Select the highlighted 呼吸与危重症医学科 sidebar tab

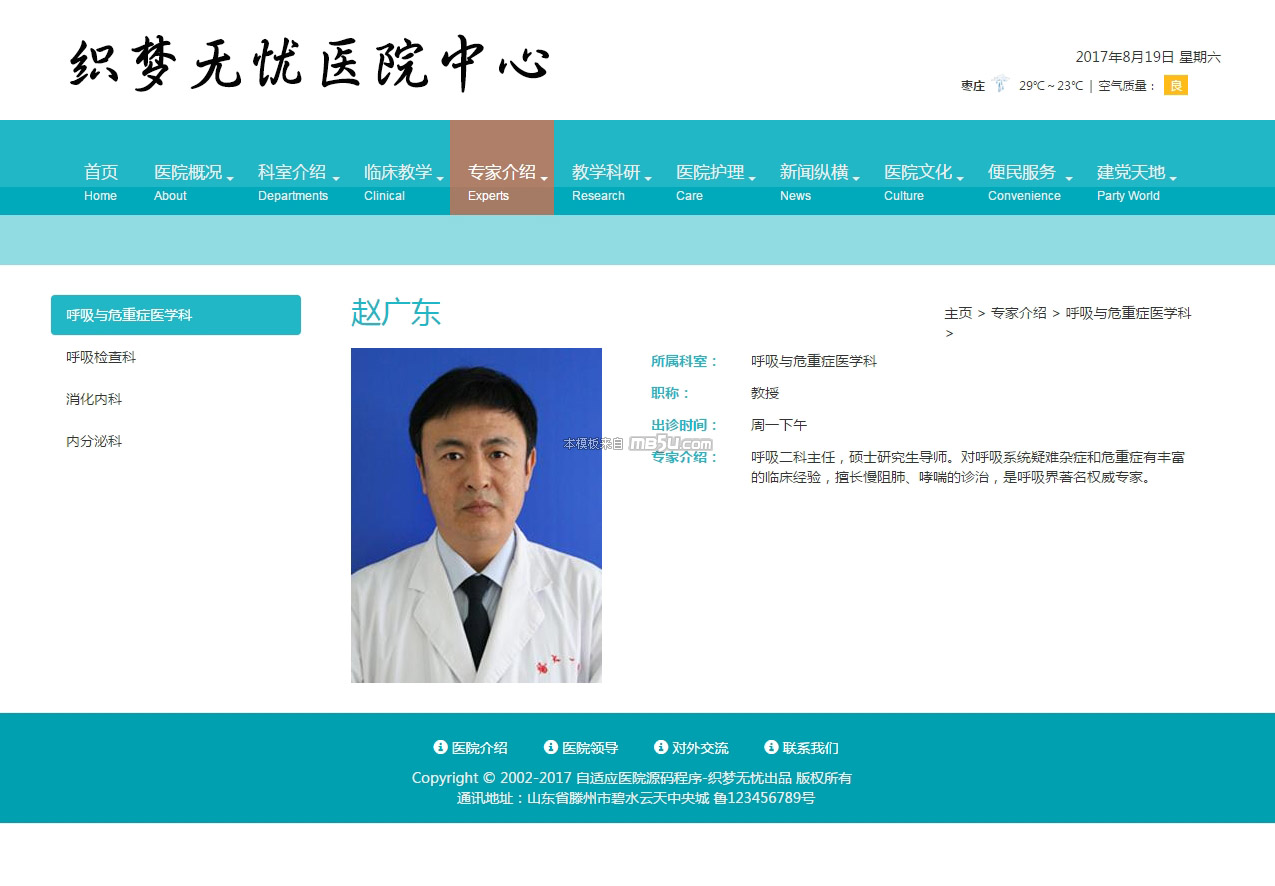[x=175, y=315]
